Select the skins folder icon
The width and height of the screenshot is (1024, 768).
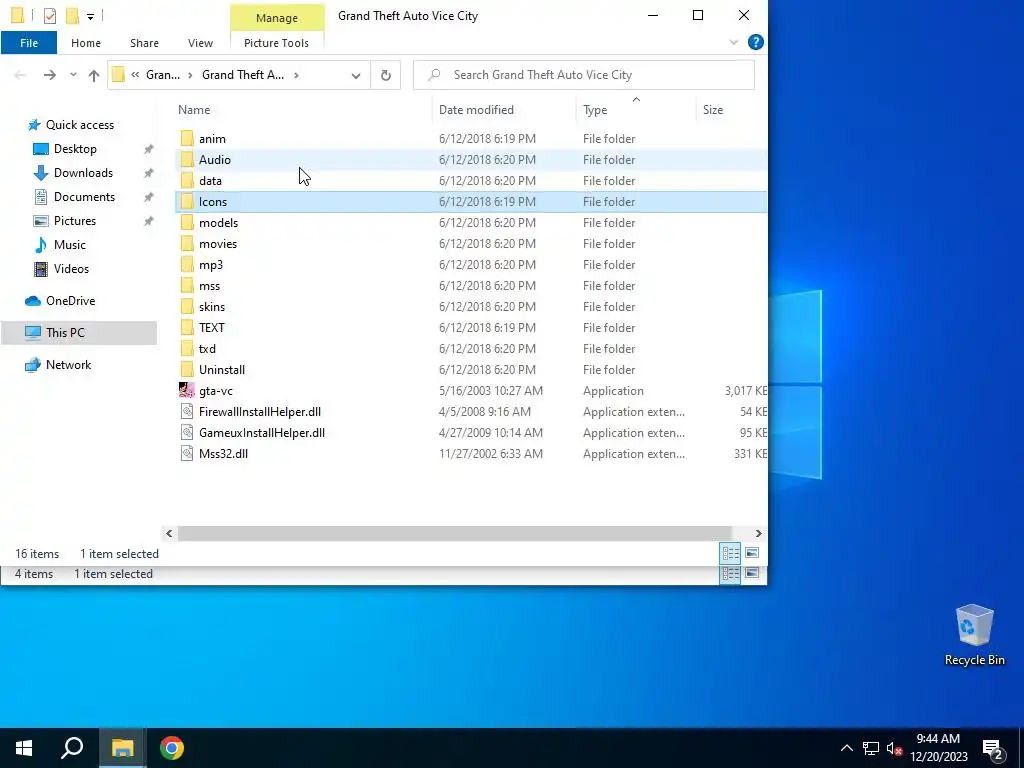click(187, 306)
